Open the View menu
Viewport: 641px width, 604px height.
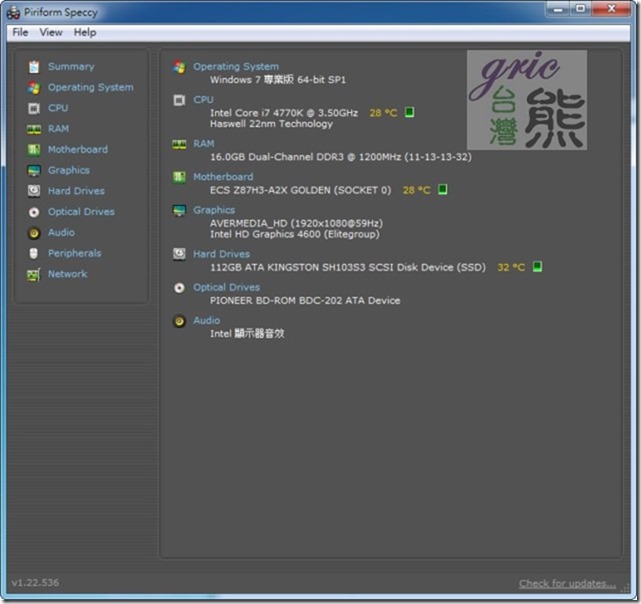(51, 32)
